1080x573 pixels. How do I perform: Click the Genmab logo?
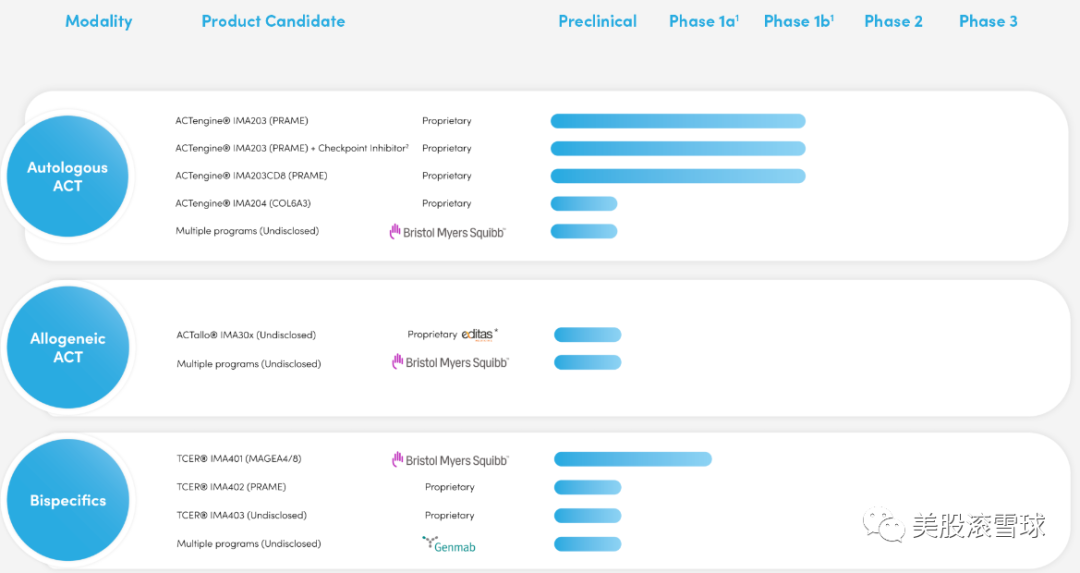[x=448, y=545]
